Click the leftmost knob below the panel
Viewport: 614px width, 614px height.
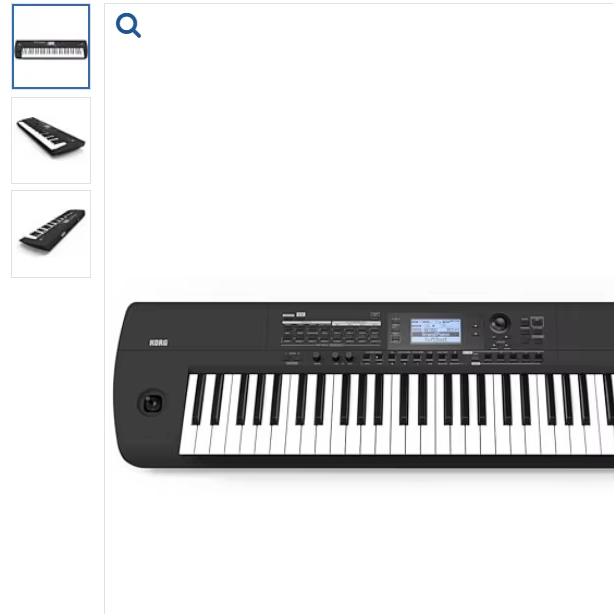(317, 357)
